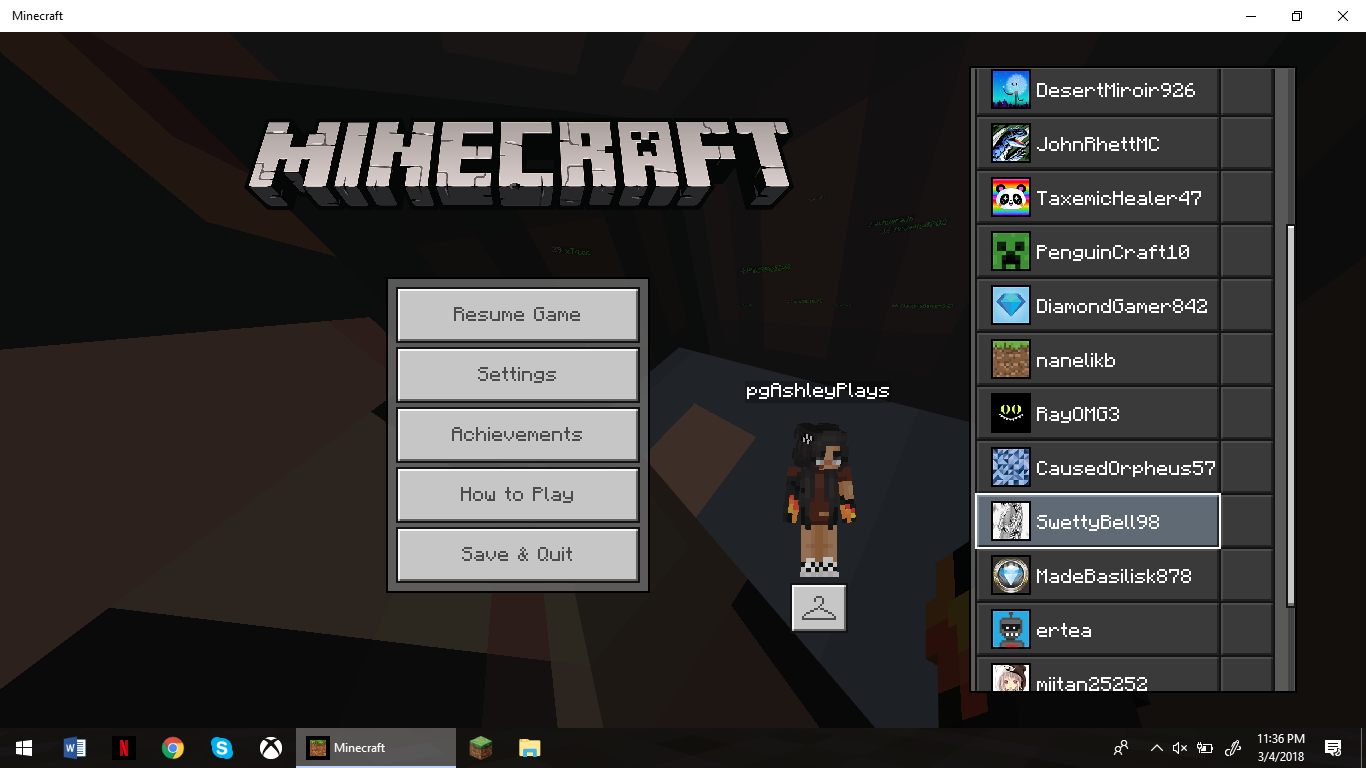
Task: Open the Achievements button
Action: pos(518,435)
